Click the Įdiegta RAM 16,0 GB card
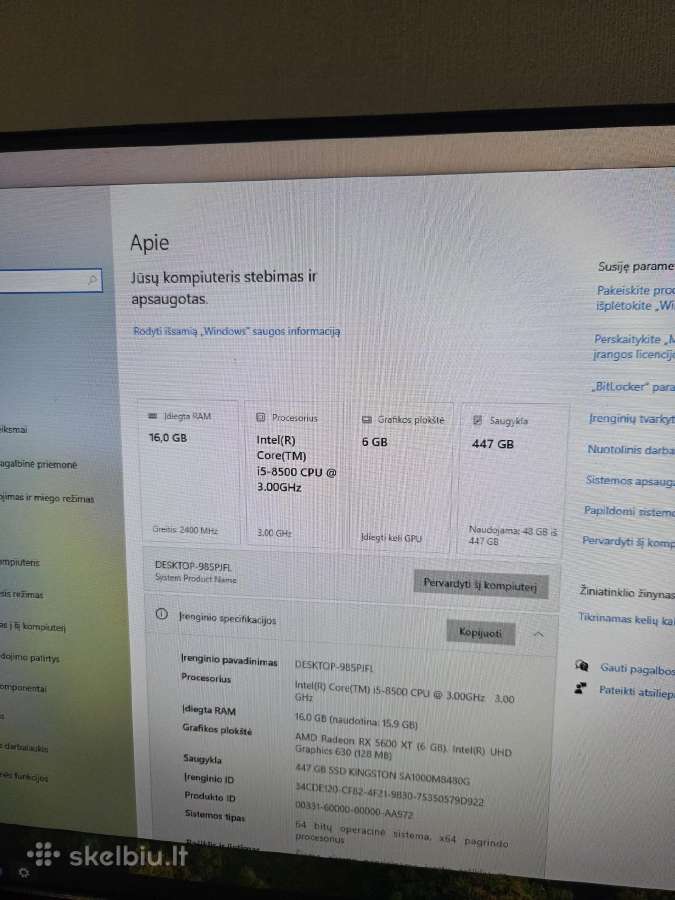 pos(188,471)
